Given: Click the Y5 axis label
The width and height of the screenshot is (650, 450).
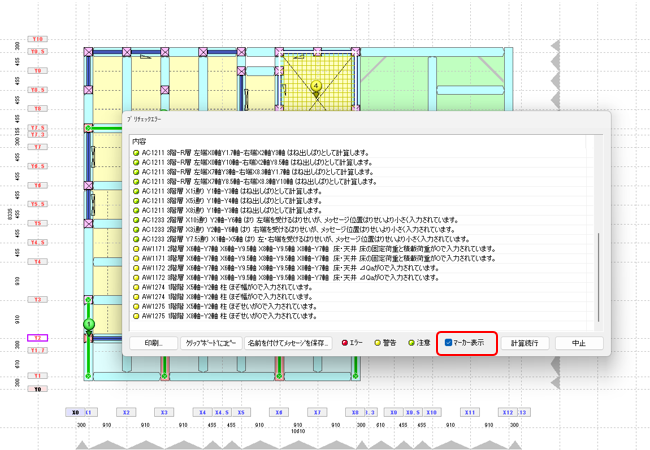Looking at the screenshot, I should 38,223.
